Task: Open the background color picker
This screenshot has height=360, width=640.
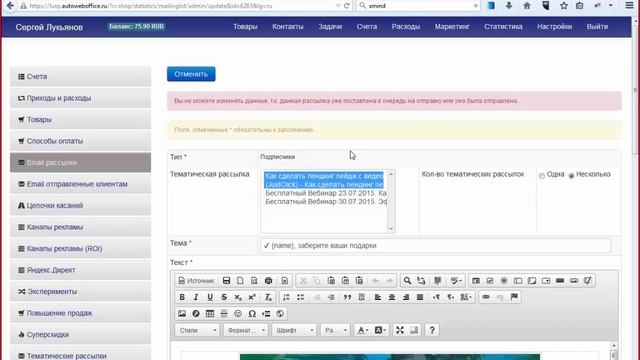Action: (380, 330)
